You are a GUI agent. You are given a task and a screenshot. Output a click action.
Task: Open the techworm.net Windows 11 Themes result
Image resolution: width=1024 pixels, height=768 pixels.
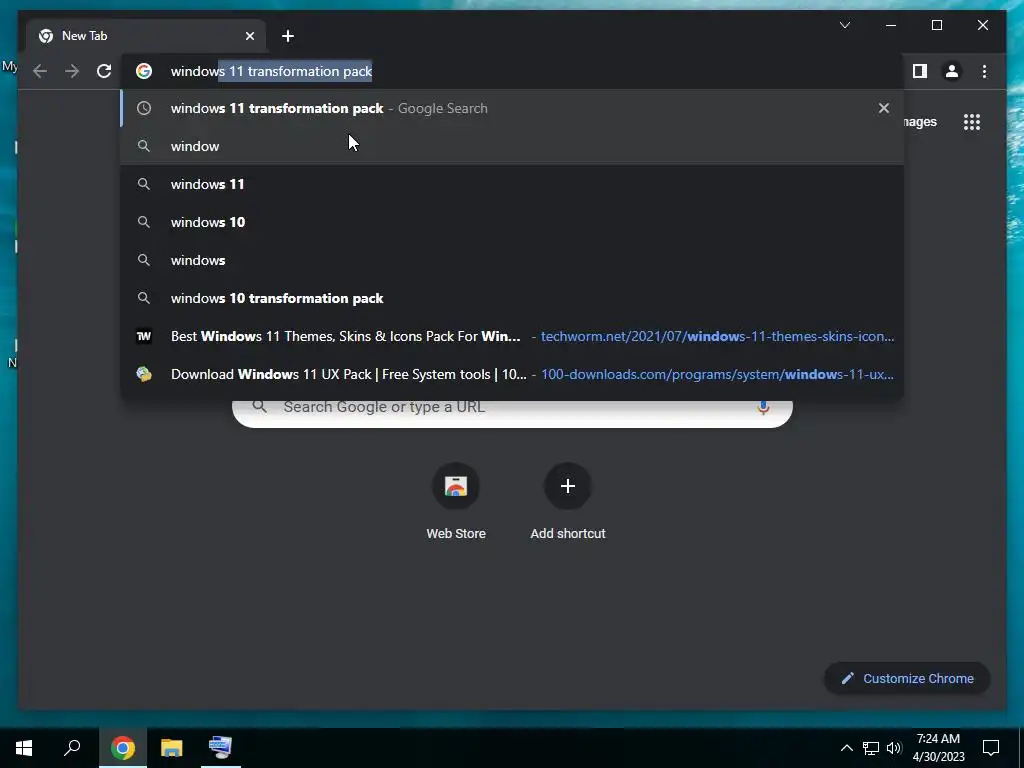pos(512,336)
